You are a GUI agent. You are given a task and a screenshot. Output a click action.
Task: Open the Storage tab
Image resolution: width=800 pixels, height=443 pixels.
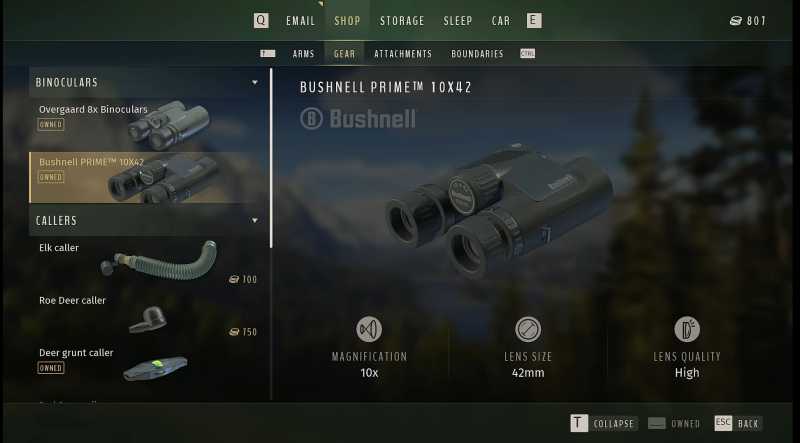pyautogui.click(x=402, y=21)
